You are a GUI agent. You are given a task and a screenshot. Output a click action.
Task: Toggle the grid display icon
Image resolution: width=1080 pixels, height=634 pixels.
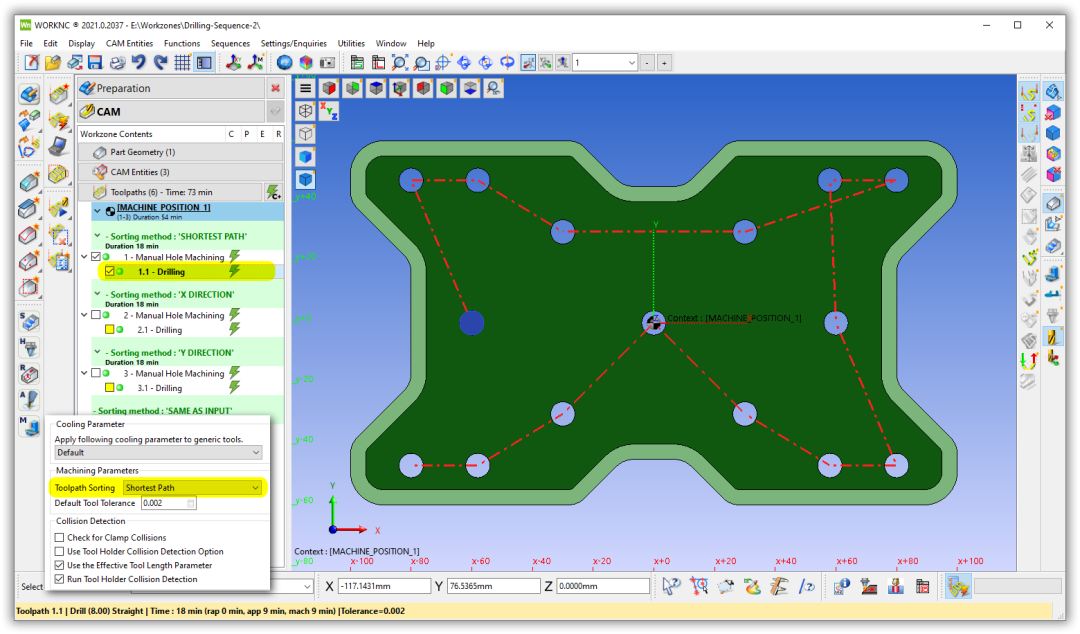click(x=182, y=63)
